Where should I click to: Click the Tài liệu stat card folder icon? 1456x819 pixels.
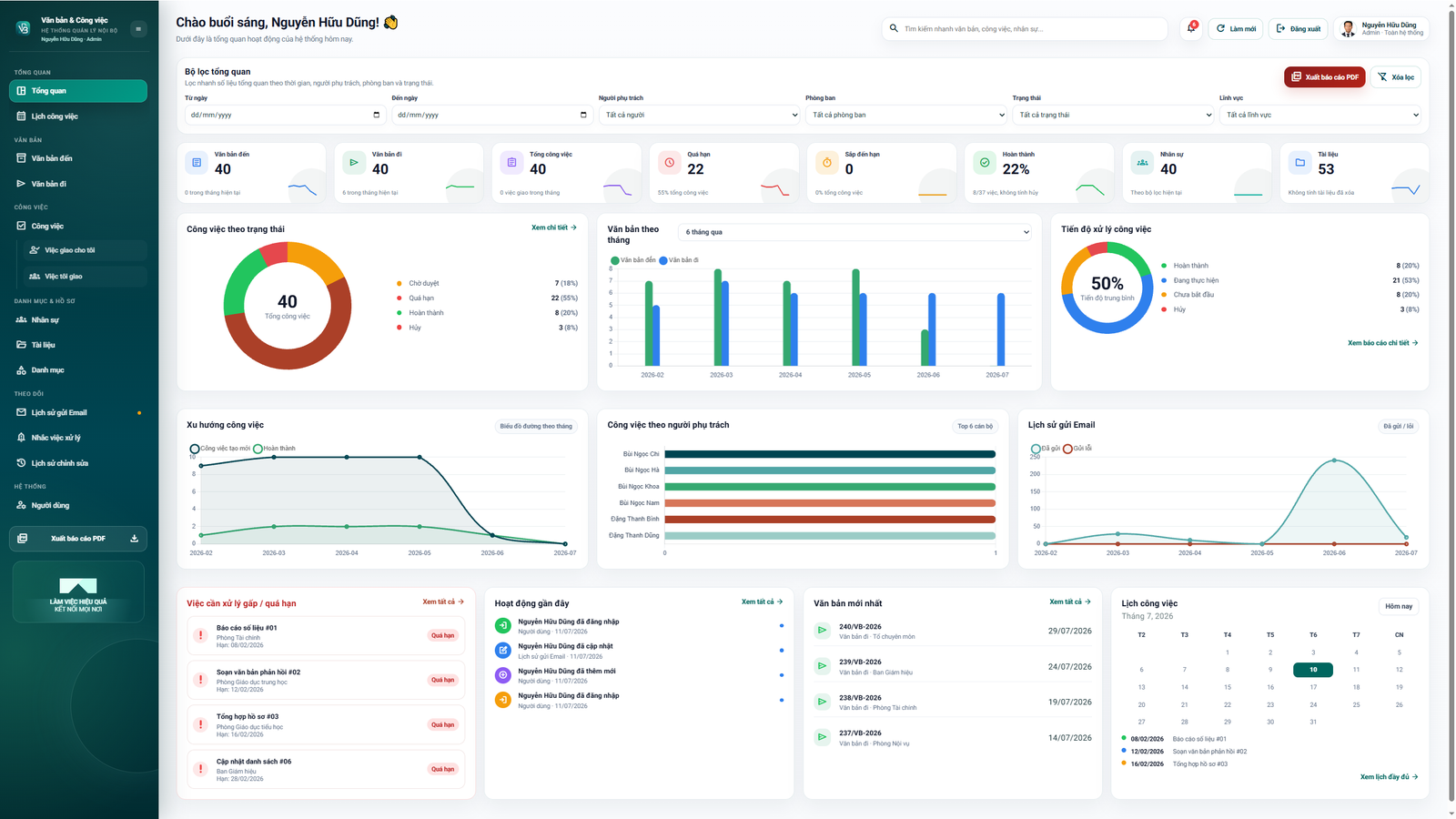(1300, 163)
